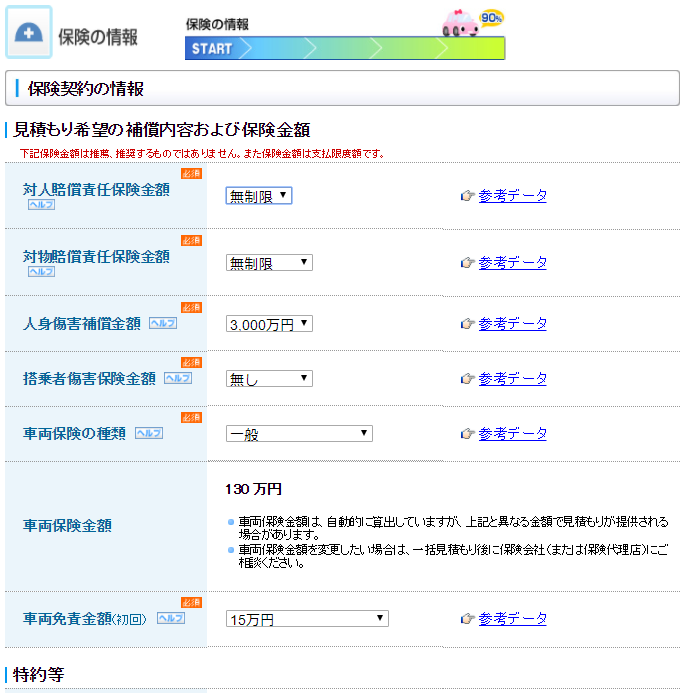Click the ヘルプ icon beside 人身傷害補償金額

point(162,323)
